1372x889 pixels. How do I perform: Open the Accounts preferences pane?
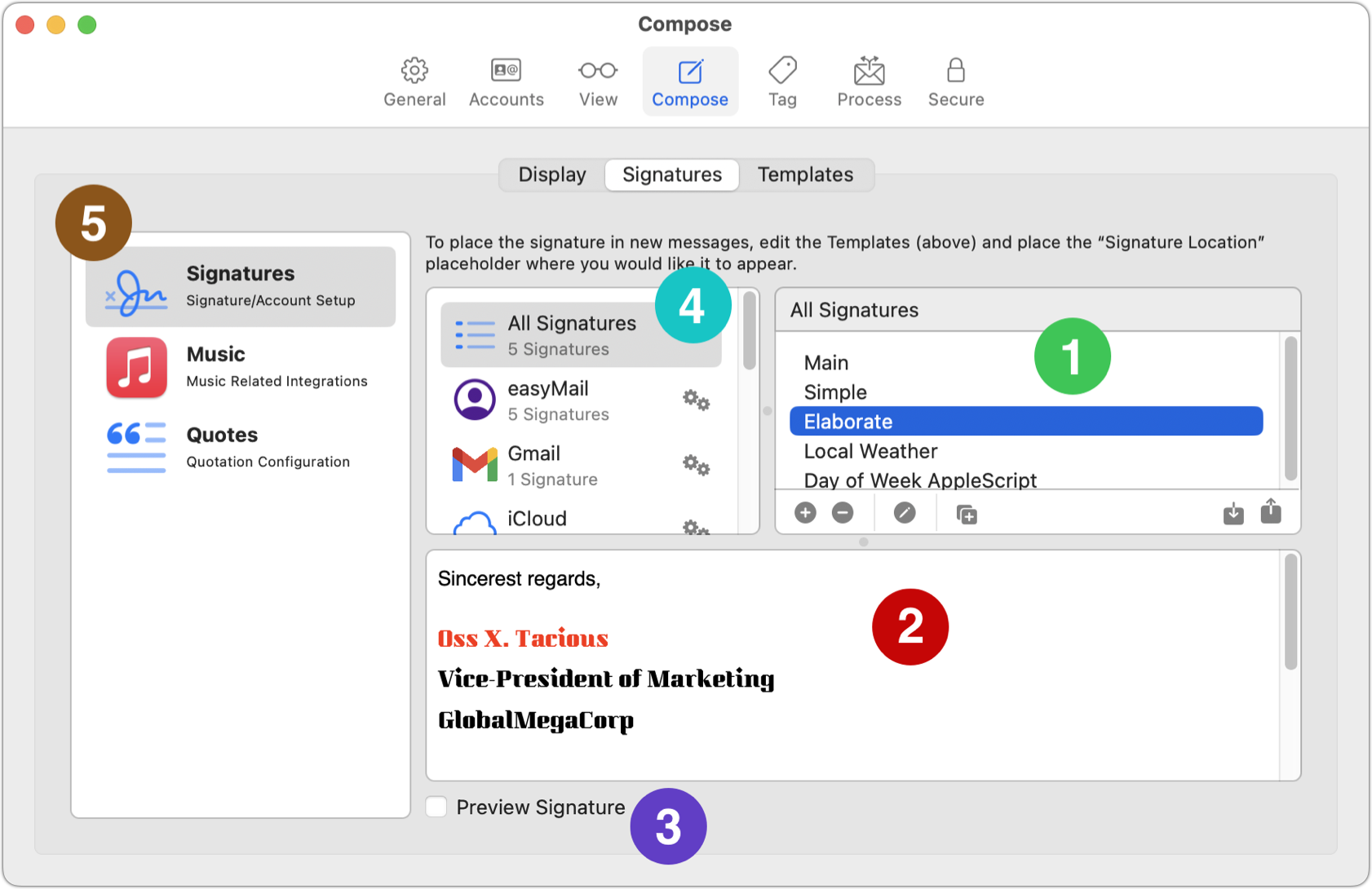tap(506, 82)
